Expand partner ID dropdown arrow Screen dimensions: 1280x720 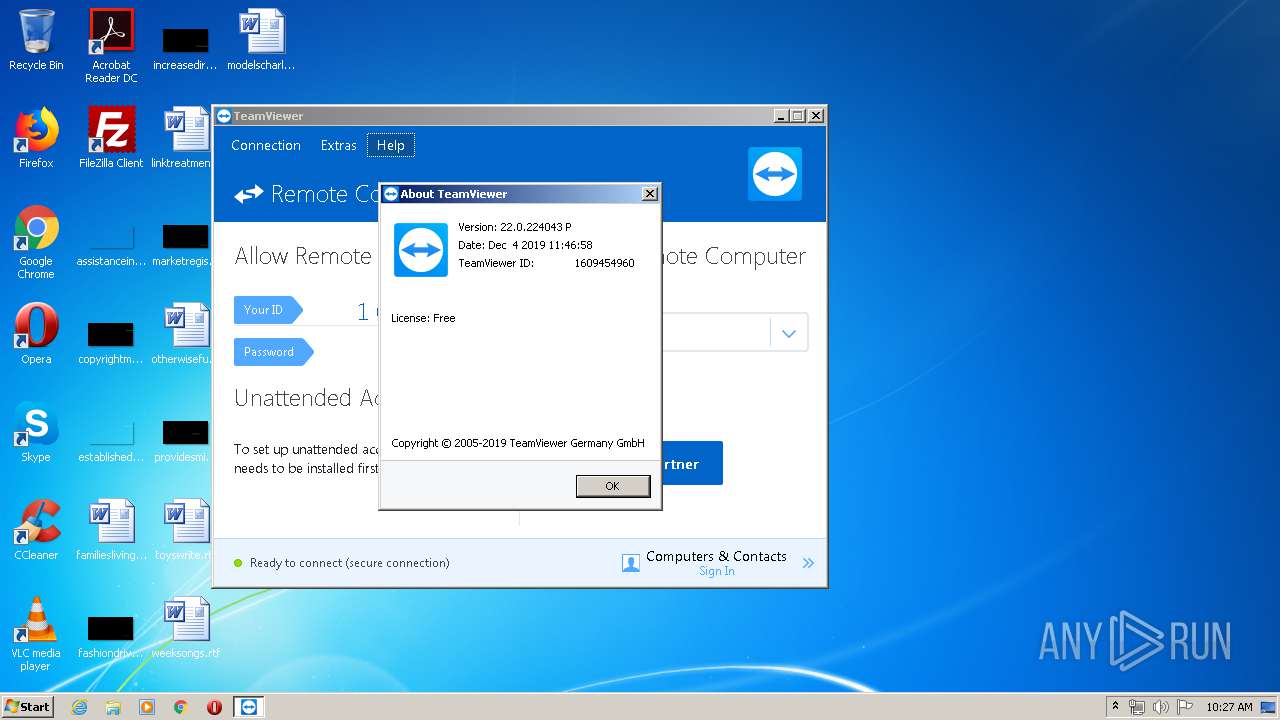click(x=789, y=333)
